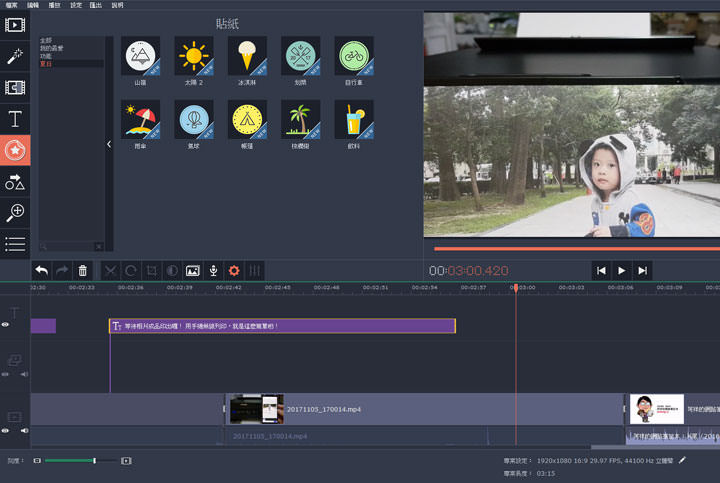Image resolution: width=720 pixels, height=483 pixels.
Task: Select the Stickers star tab
Action: [15, 150]
